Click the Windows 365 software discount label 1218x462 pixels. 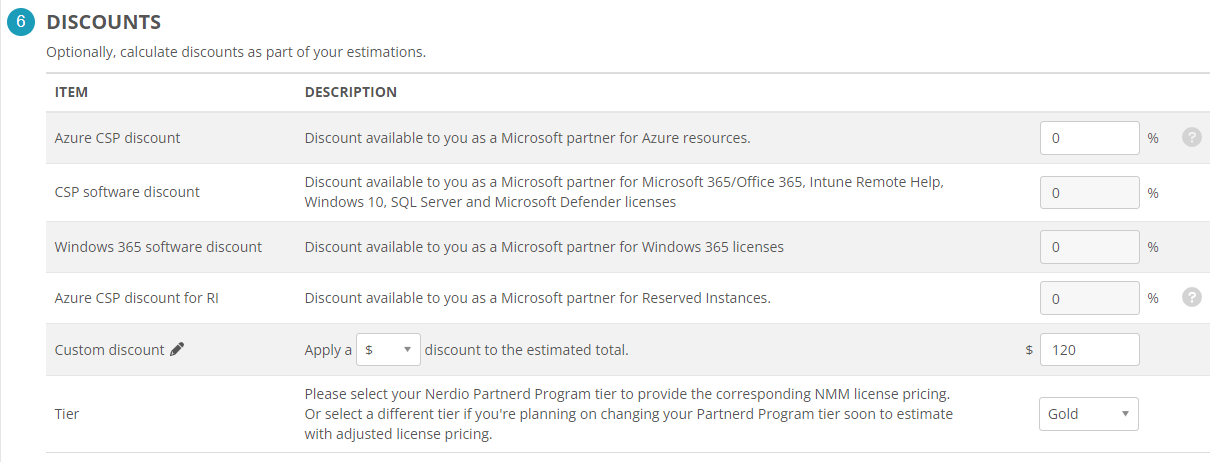158,247
